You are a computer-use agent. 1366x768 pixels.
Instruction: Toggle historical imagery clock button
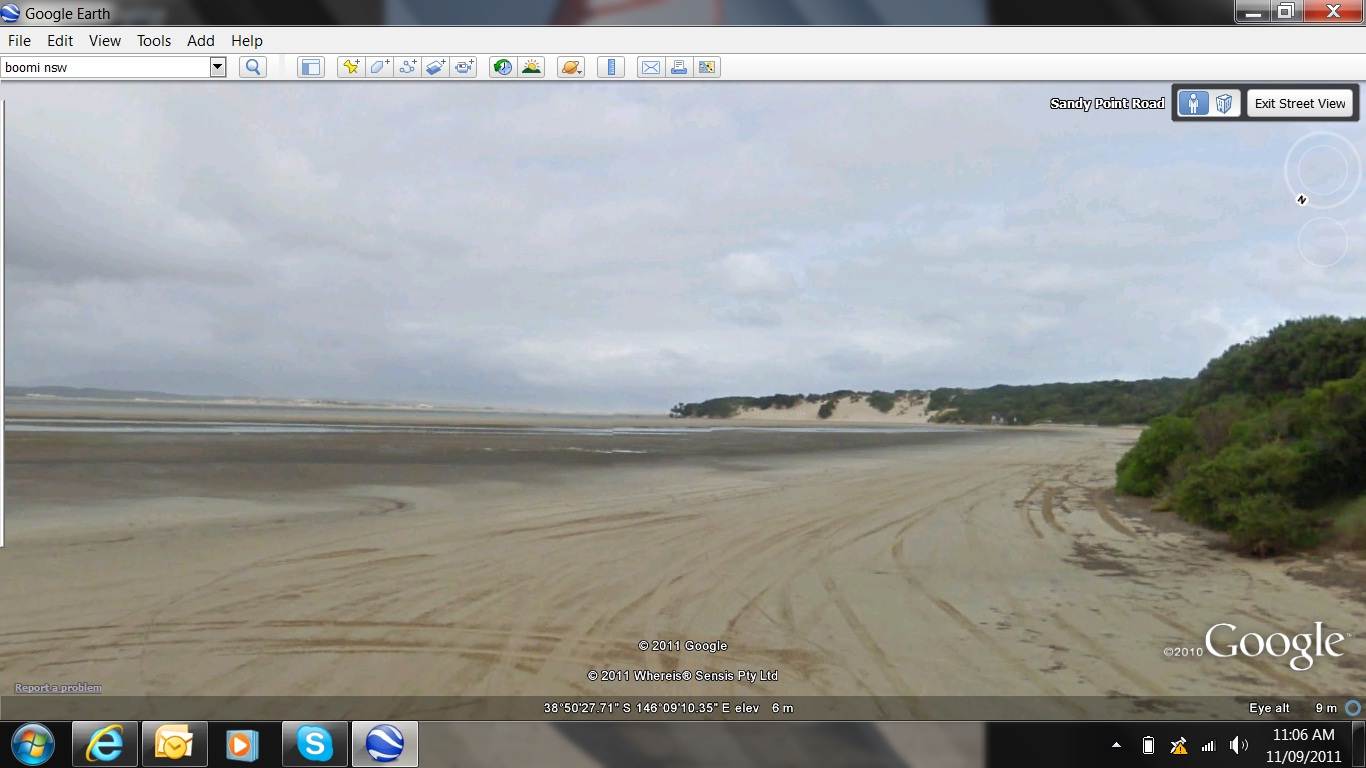(503, 67)
